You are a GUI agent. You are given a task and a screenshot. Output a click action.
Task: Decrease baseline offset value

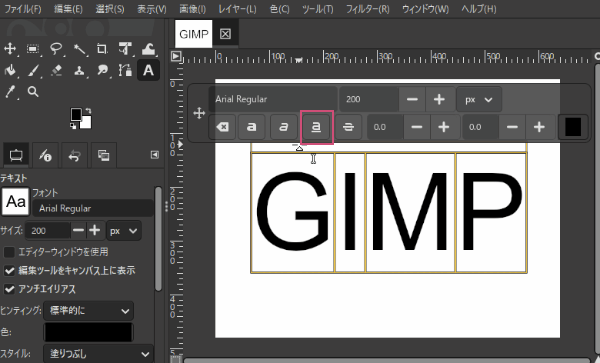417,127
